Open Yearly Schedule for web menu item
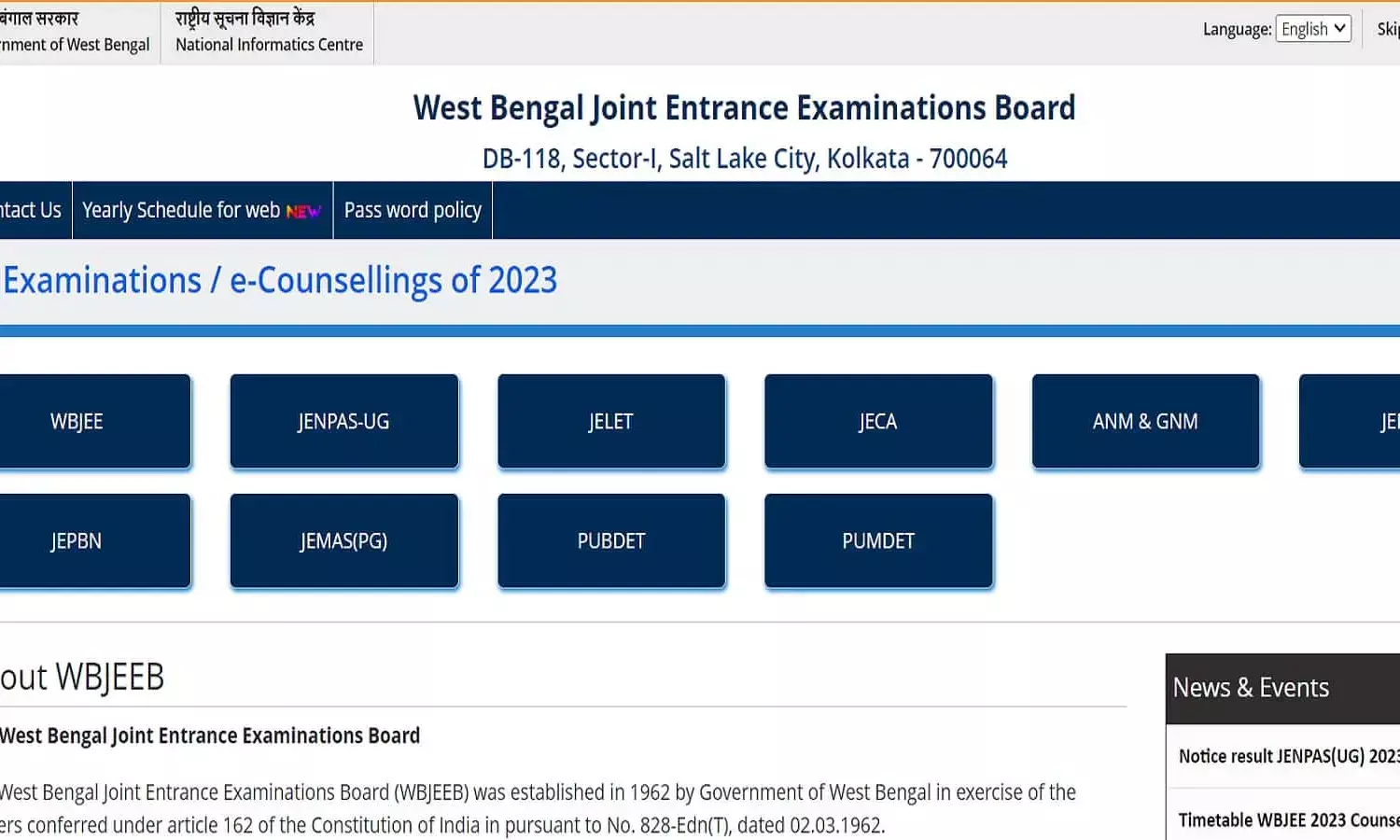This screenshot has width=1400, height=840. [181, 211]
